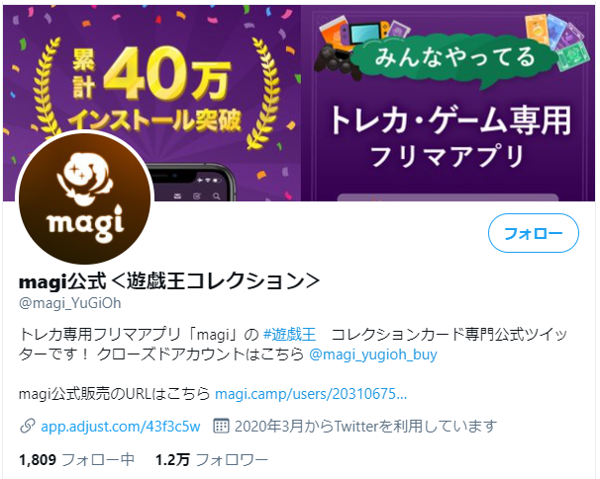Click the trading cards icon in banner
The width and height of the screenshot is (600, 479).
pyautogui.click(x=557, y=41)
